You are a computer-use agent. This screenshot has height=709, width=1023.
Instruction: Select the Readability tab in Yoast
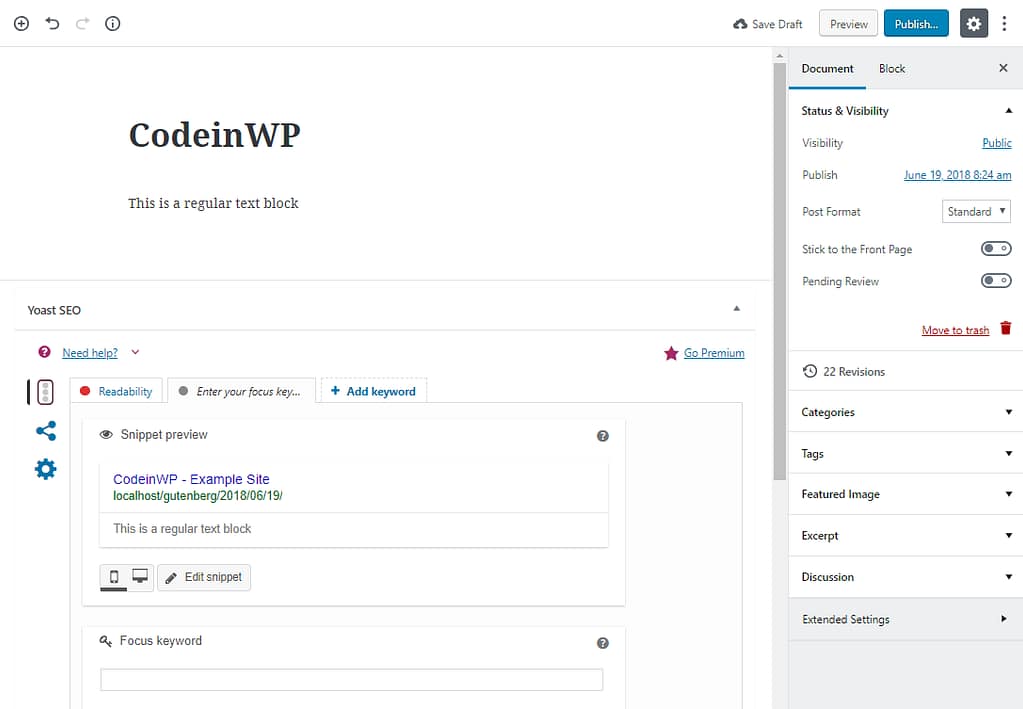coord(116,390)
